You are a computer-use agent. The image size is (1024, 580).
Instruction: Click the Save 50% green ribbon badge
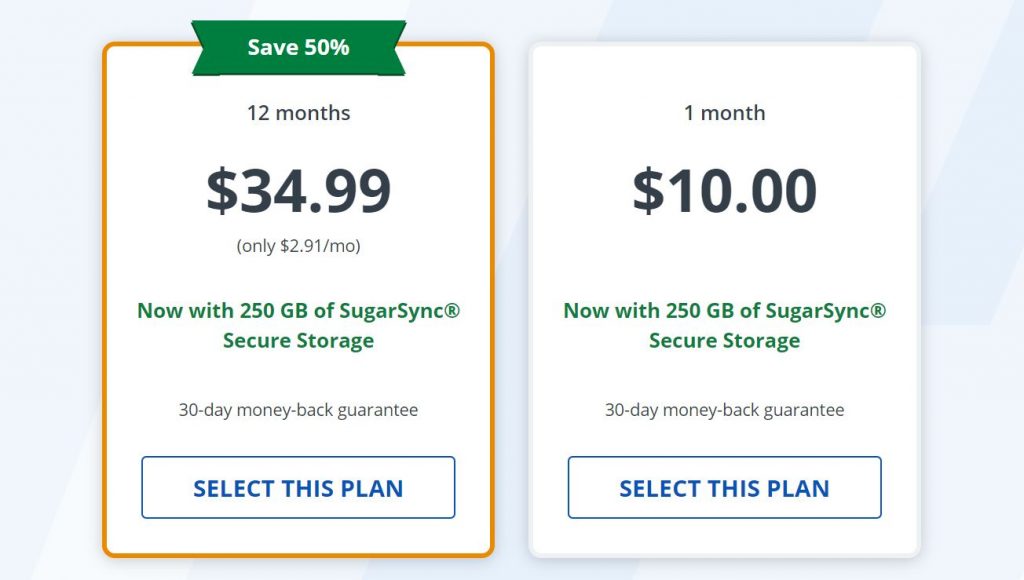pos(298,48)
